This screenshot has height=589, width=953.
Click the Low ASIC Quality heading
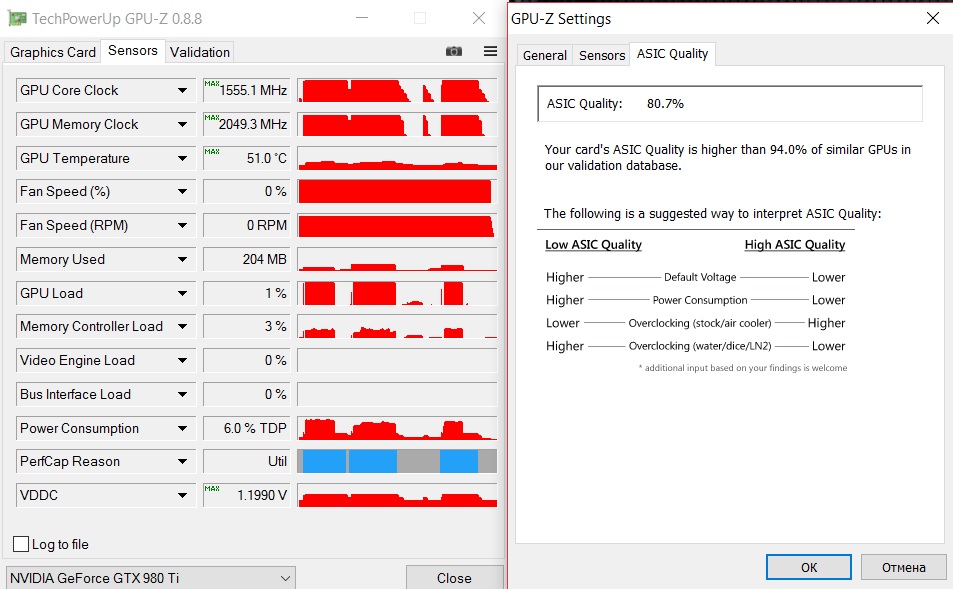pos(593,244)
